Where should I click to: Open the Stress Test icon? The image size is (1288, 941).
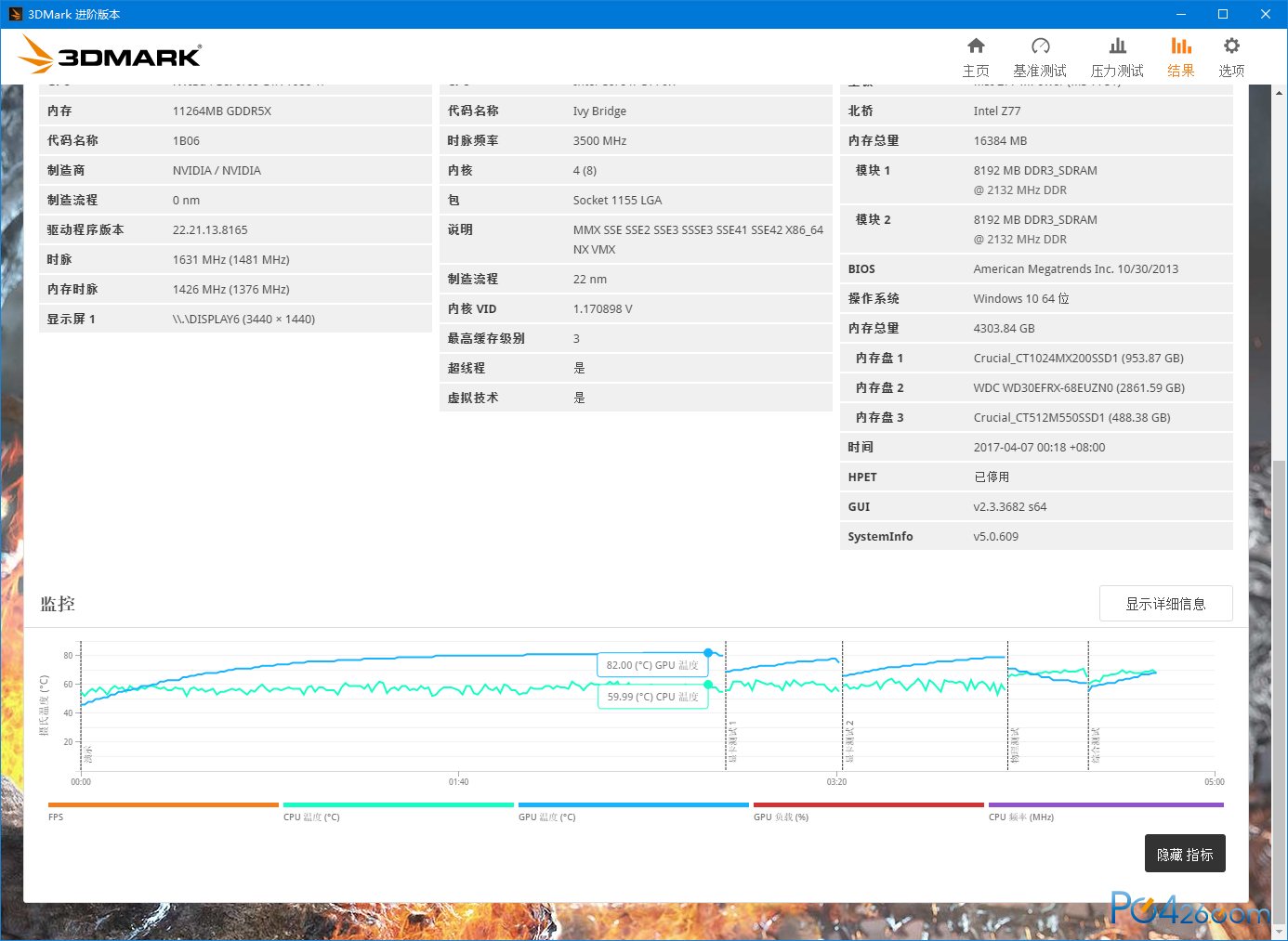[1118, 46]
